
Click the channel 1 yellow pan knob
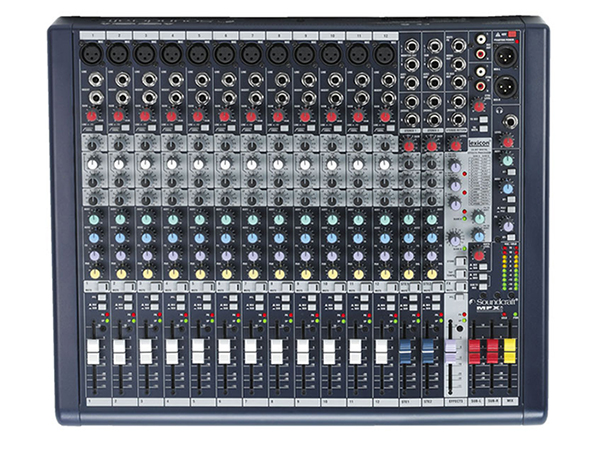[93, 273]
